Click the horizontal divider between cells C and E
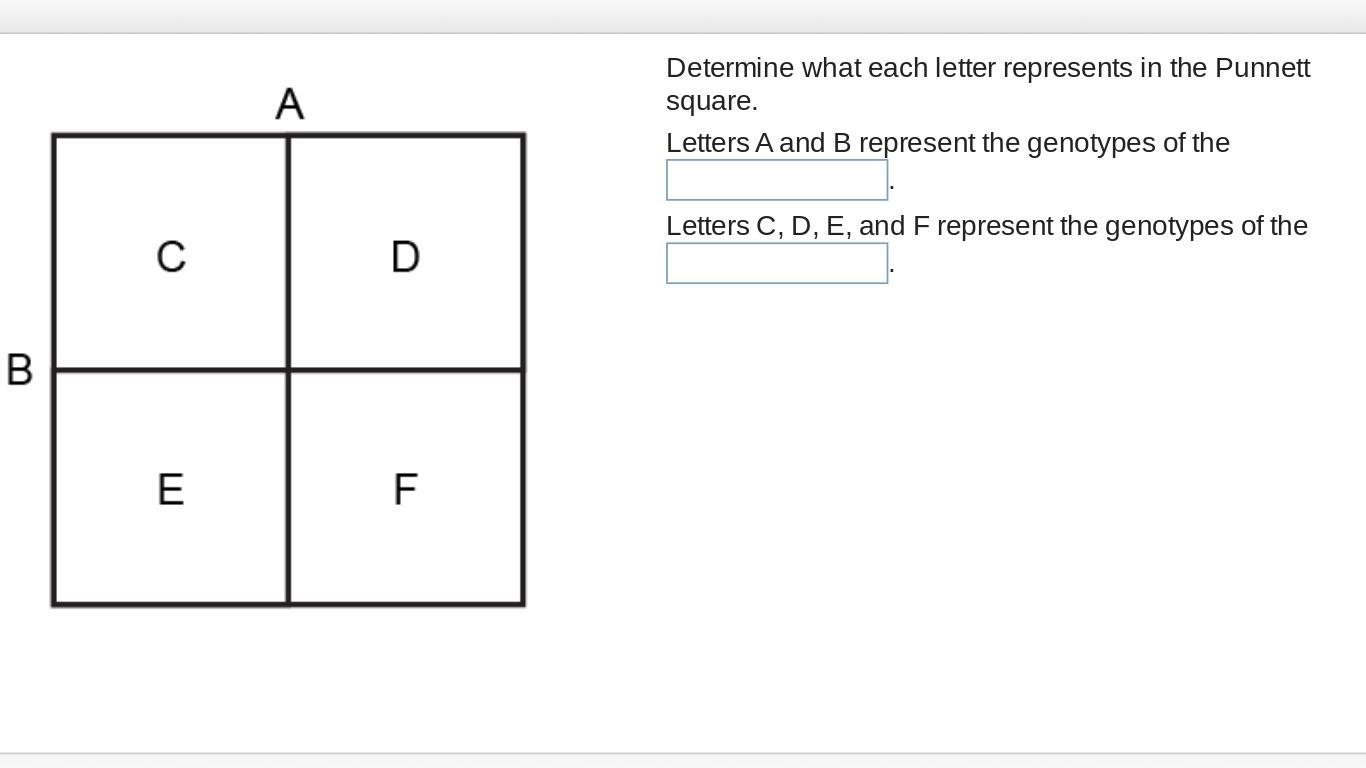Image resolution: width=1366 pixels, height=768 pixels. click(171, 370)
